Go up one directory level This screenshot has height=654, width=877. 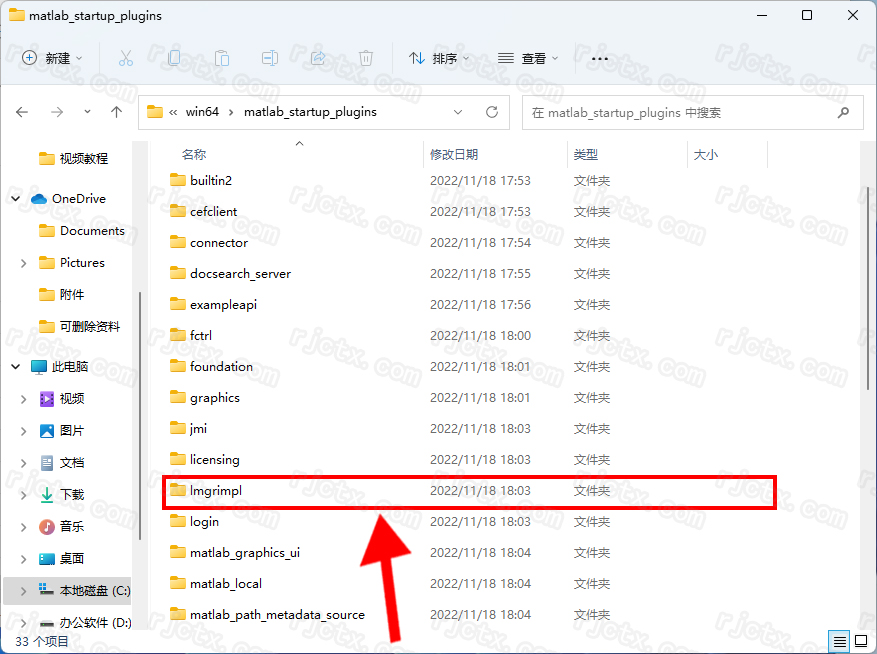point(116,112)
